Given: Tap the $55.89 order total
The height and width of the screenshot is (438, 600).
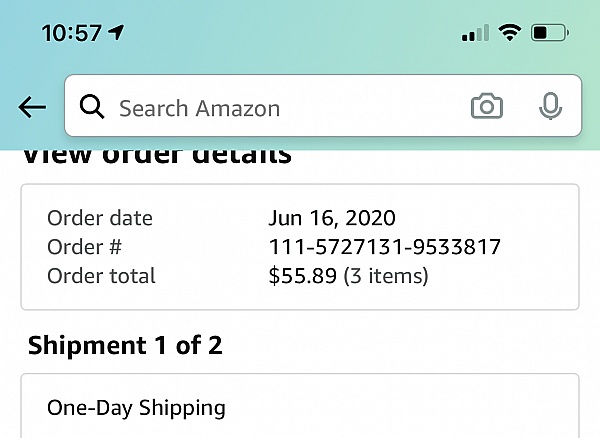Looking at the screenshot, I should coord(302,276).
